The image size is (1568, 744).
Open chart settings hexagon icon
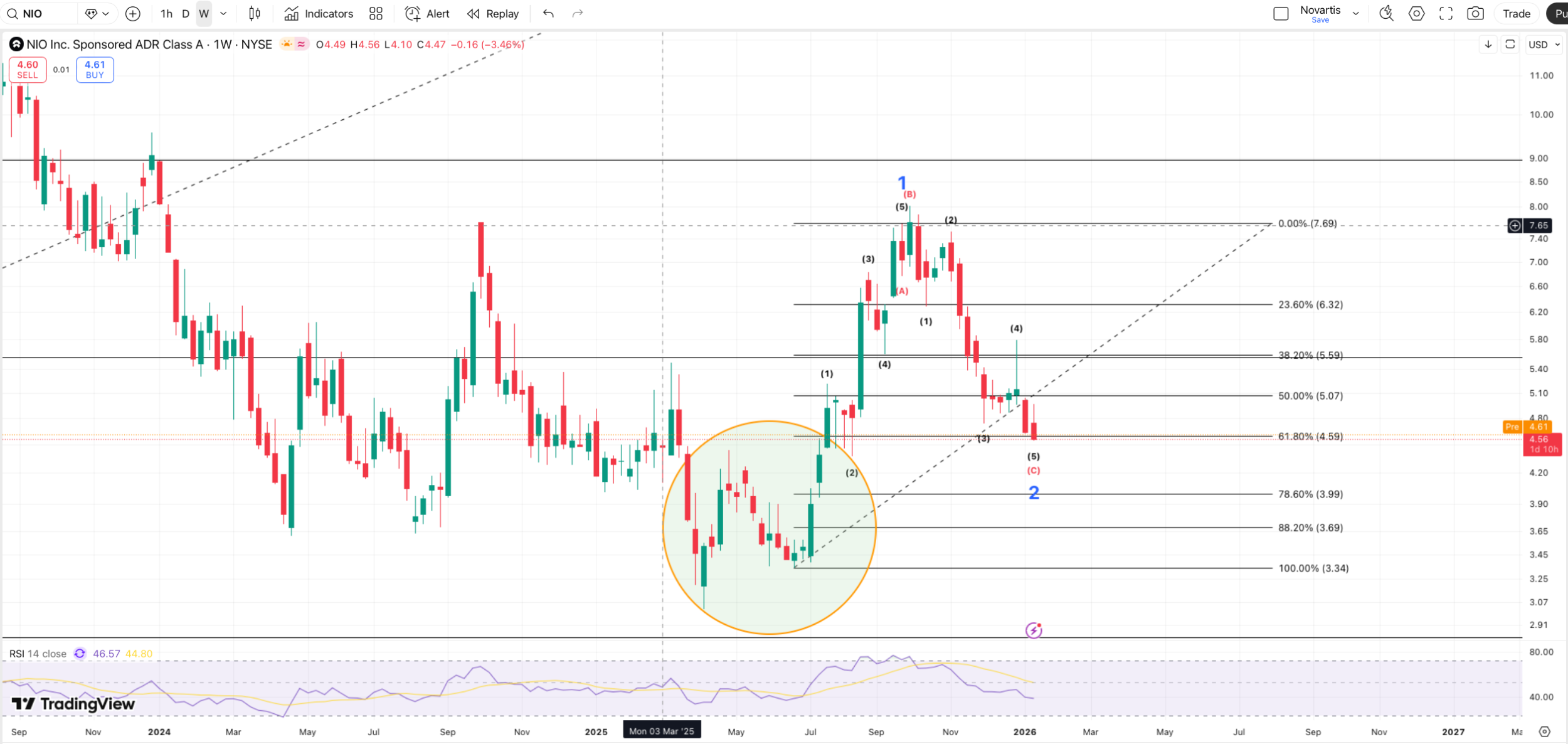coord(1416,14)
